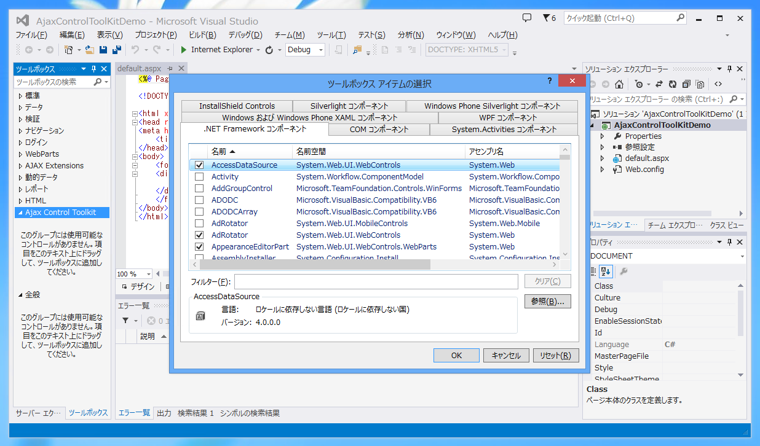Open the Internet Explorer browser dropdown arrow
760x446 pixels.
tap(258, 49)
